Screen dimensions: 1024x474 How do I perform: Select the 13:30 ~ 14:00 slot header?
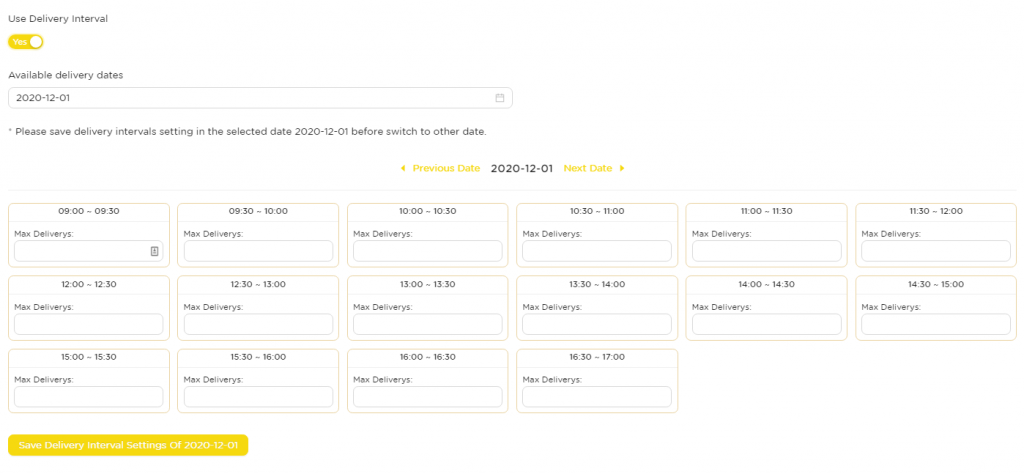(597, 285)
